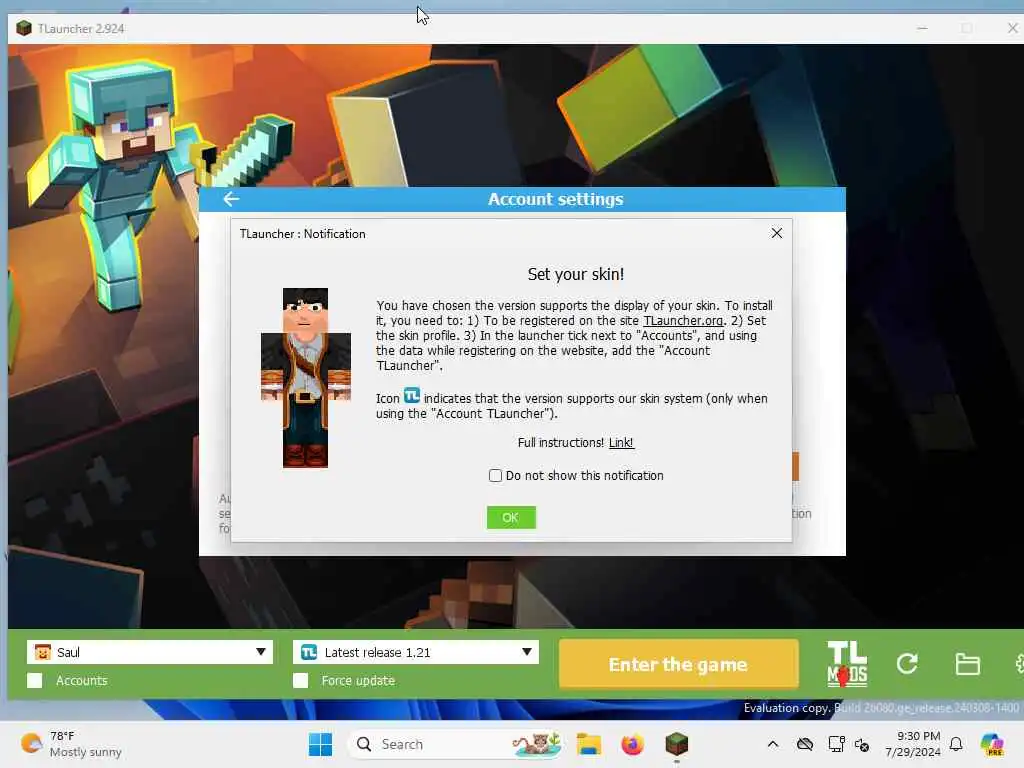
Task: Enable the Force update checkbox
Action: [x=300, y=680]
